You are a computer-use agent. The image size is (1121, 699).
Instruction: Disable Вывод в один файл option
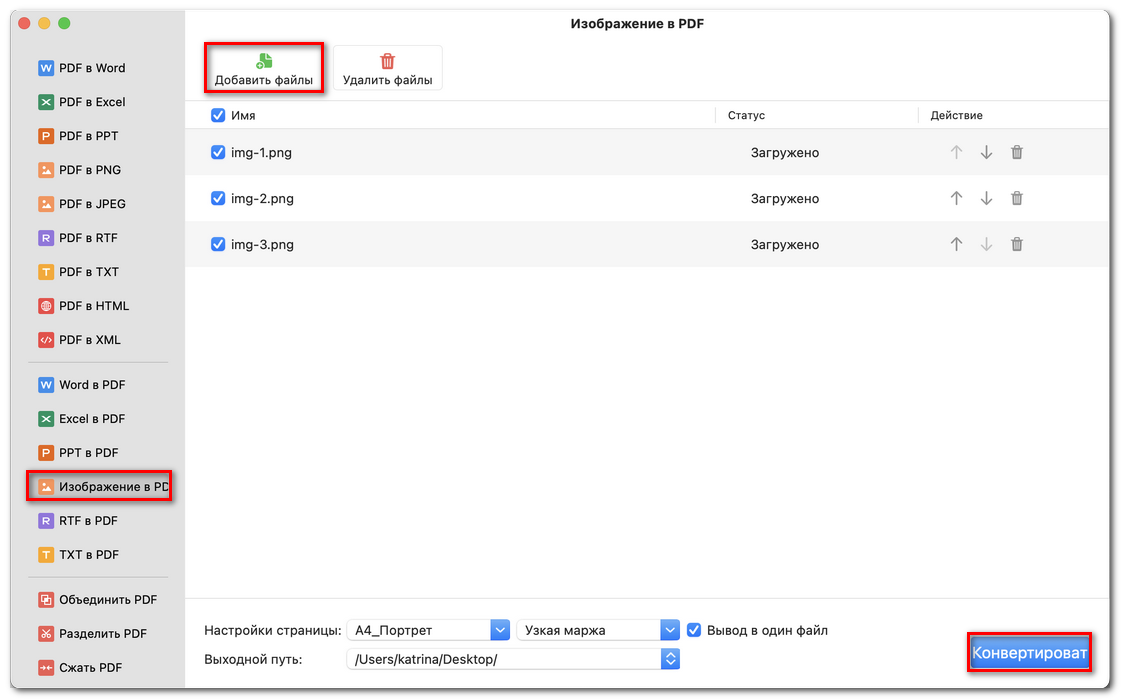(x=694, y=630)
